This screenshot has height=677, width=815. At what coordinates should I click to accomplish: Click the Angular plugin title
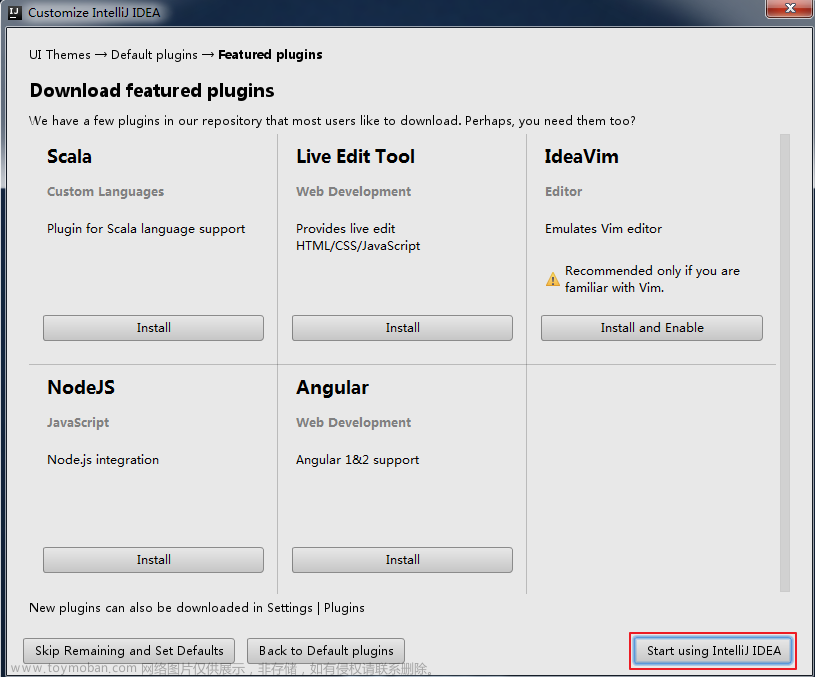click(333, 387)
